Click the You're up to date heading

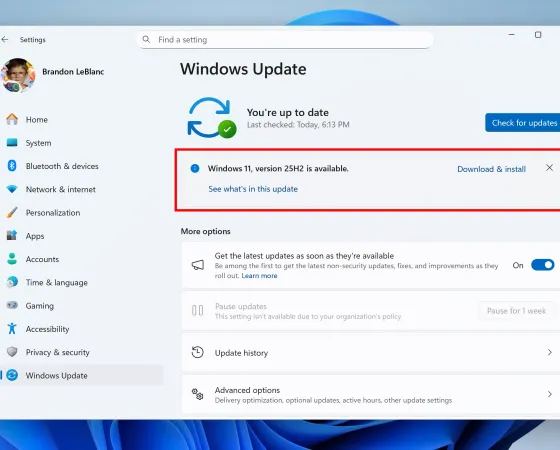point(288,112)
